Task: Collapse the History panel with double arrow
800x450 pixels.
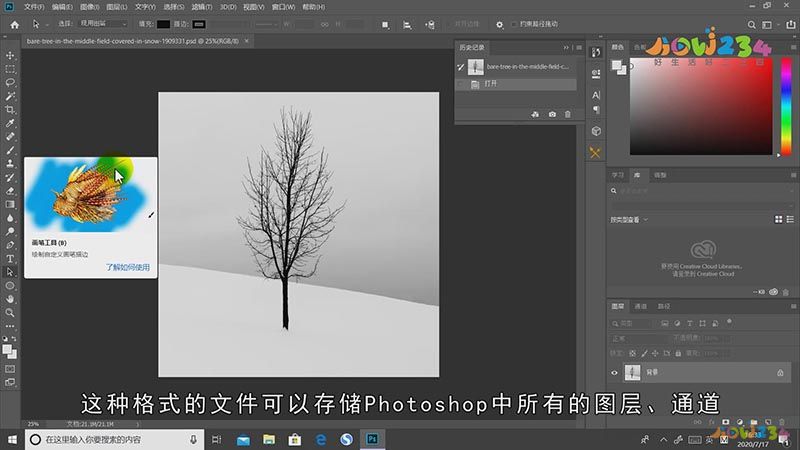Action: coord(566,47)
